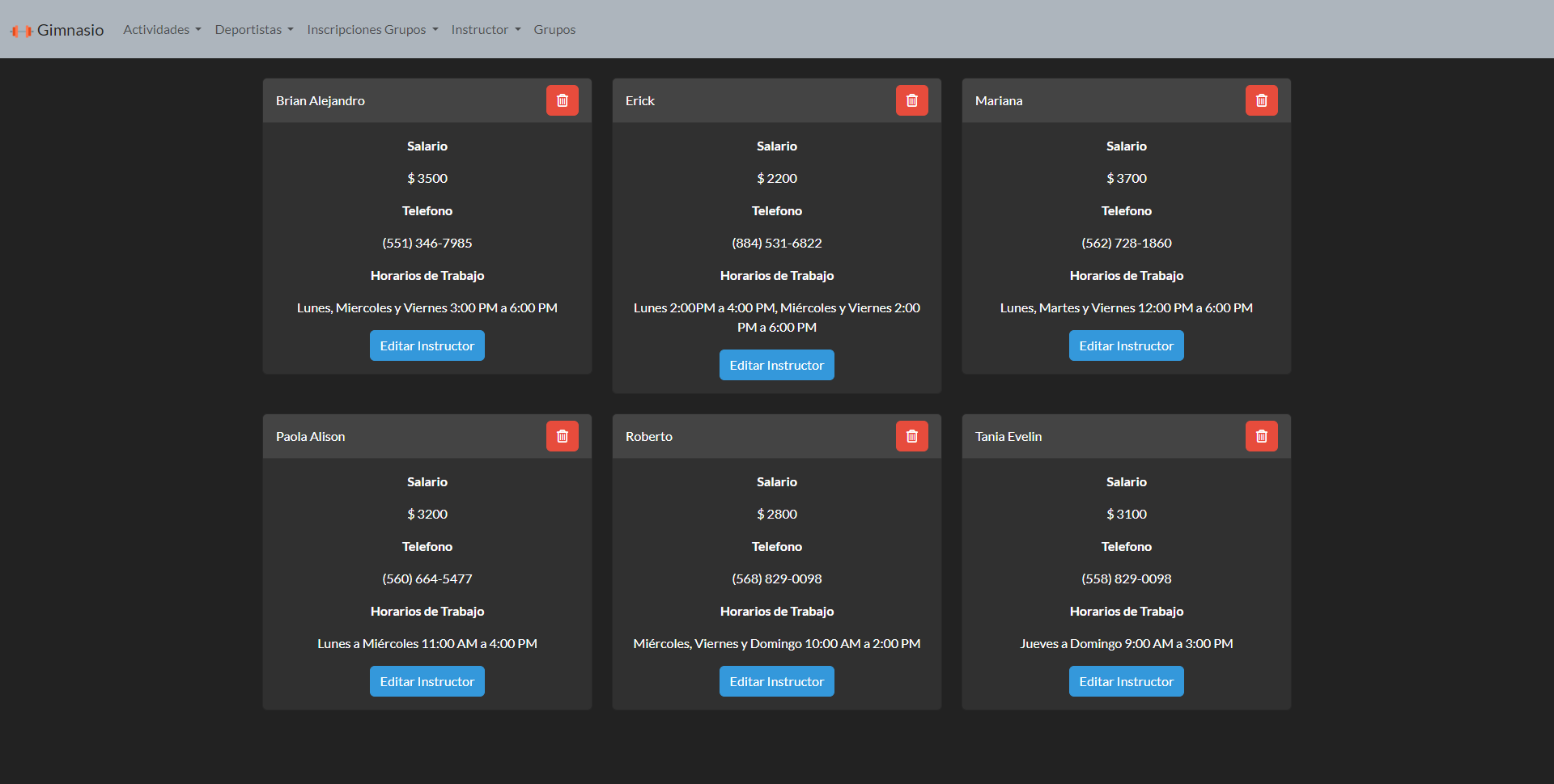Click phone number (560) 664-5477
The image size is (1554, 784).
pyautogui.click(x=427, y=578)
